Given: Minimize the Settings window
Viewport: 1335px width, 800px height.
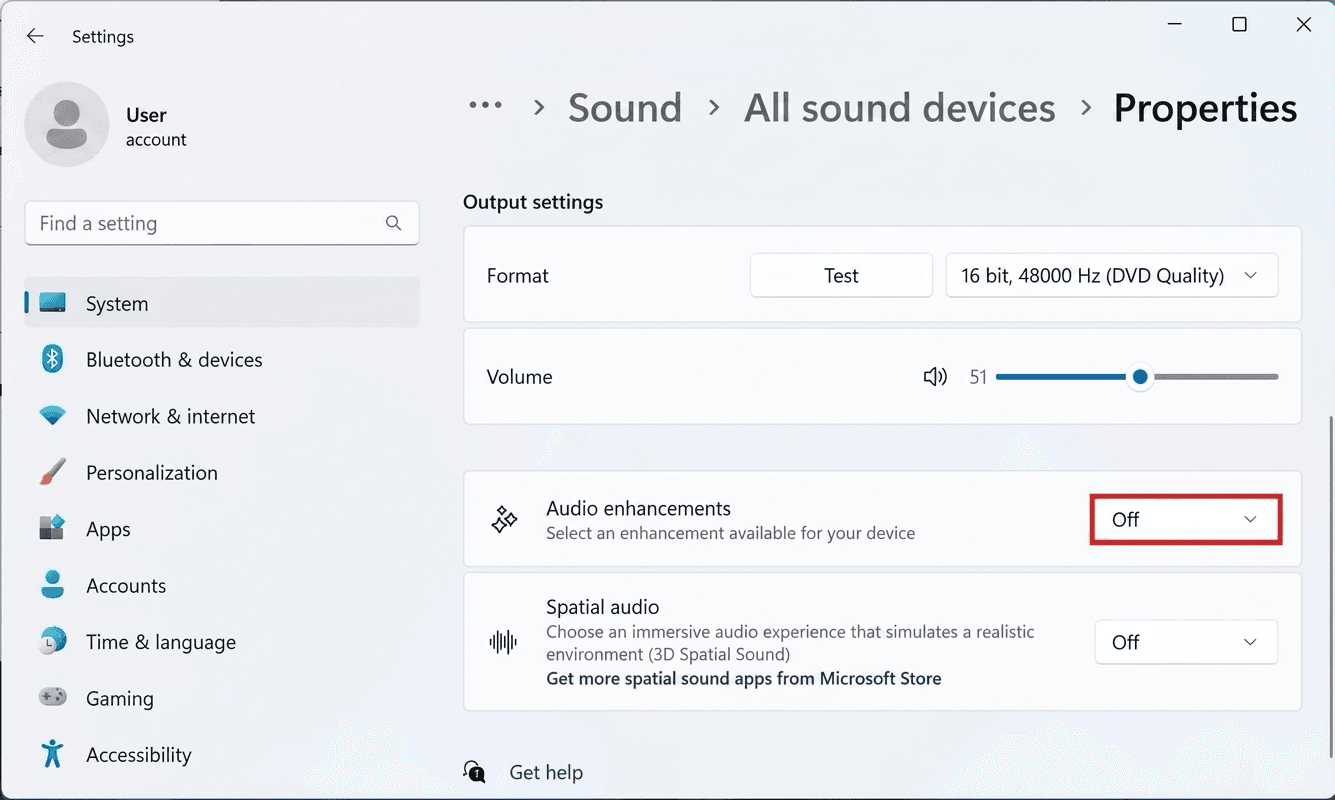Looking at the screenshot, I should pos(1175,24).
